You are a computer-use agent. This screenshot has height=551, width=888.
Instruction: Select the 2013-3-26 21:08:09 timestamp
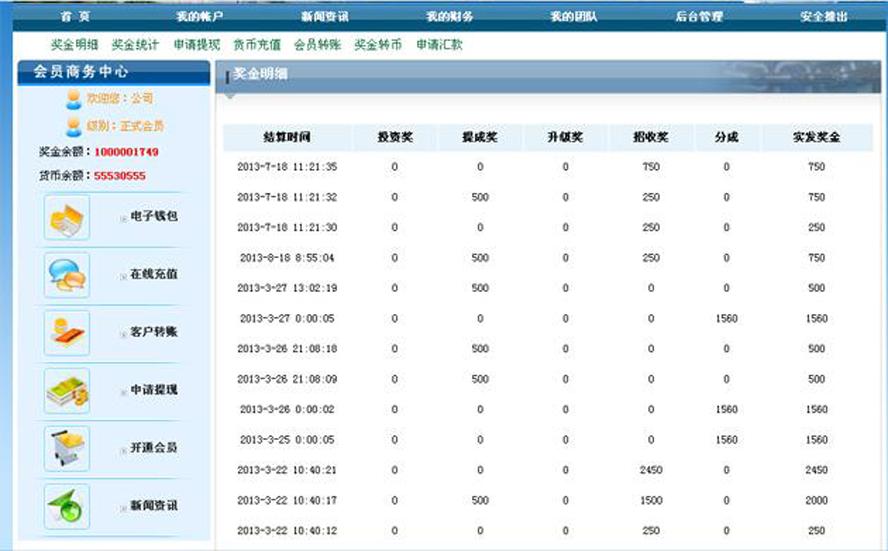click(287, 379)
